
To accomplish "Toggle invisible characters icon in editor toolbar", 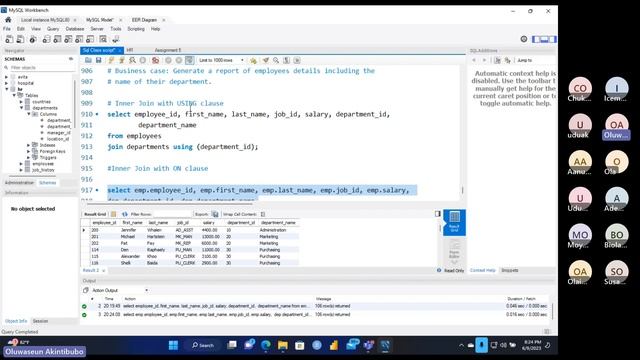I will (287, 60).
